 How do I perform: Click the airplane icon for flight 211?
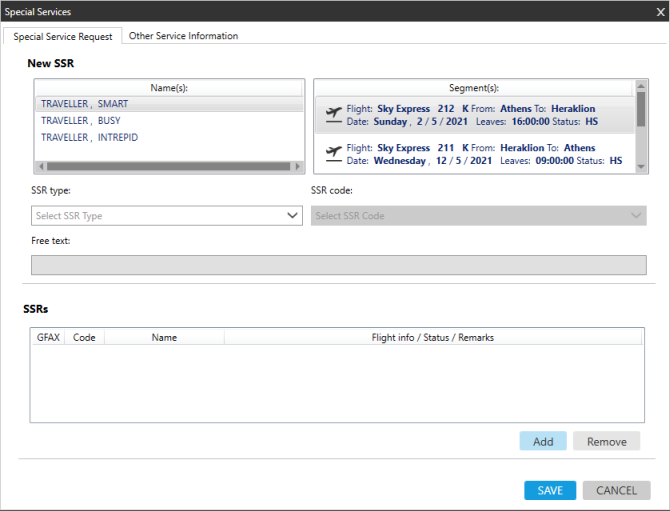click(x=333, y=154)
